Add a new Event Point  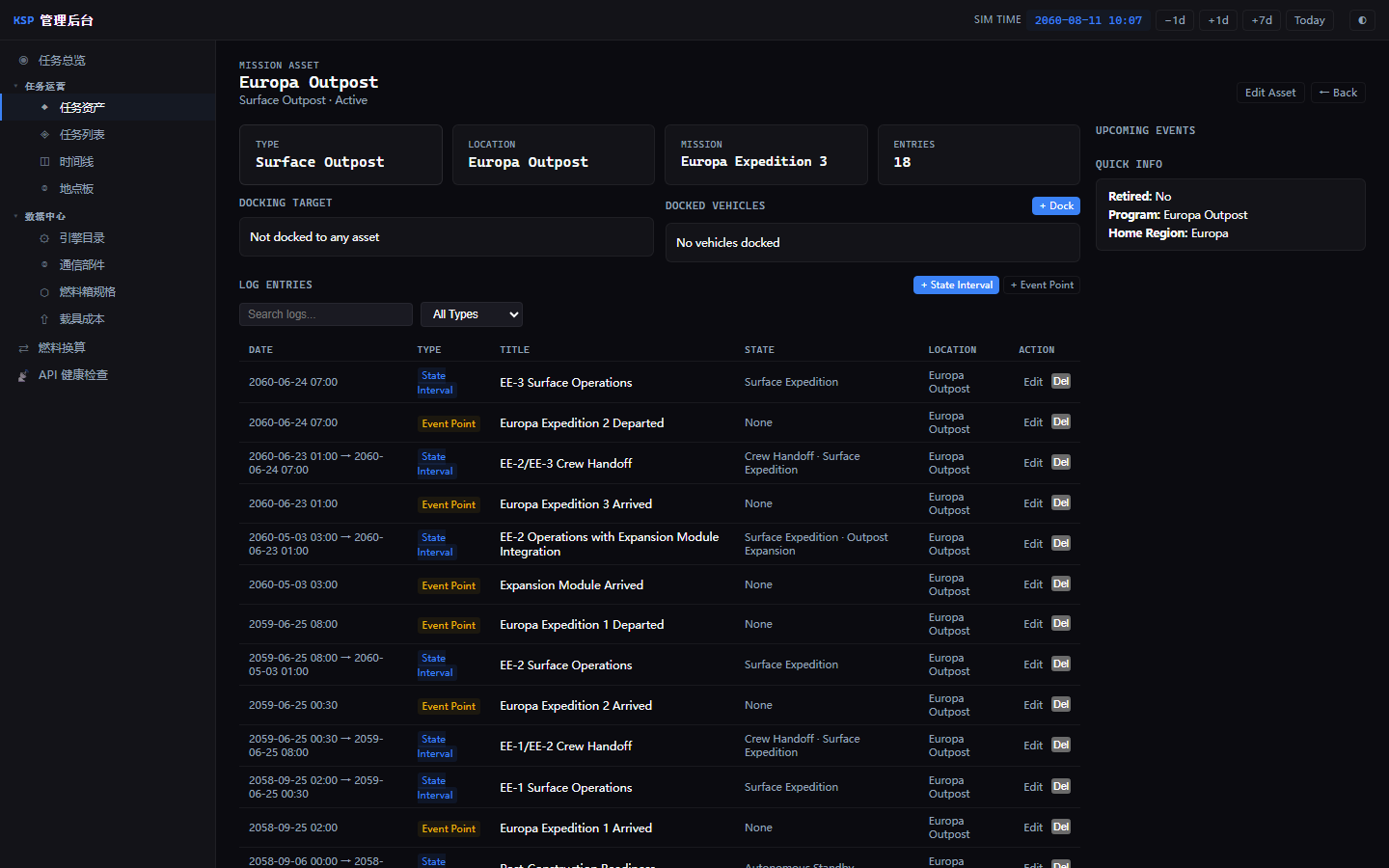click(x=1042, y=285)
